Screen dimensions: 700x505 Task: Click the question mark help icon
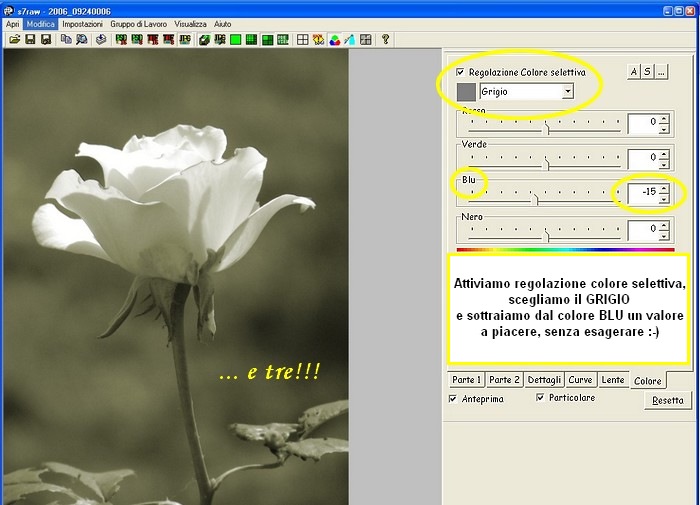click(385, 40)
